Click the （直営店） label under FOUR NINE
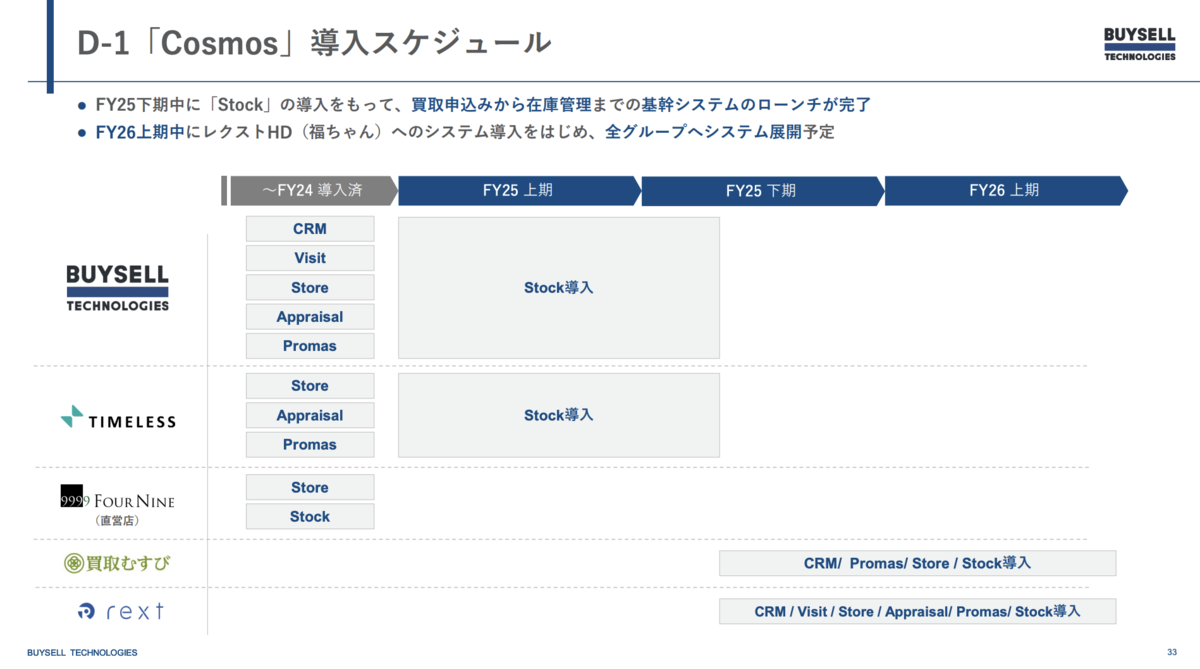This screenshot has height=669, width=1200. click(x=117, y=521)
